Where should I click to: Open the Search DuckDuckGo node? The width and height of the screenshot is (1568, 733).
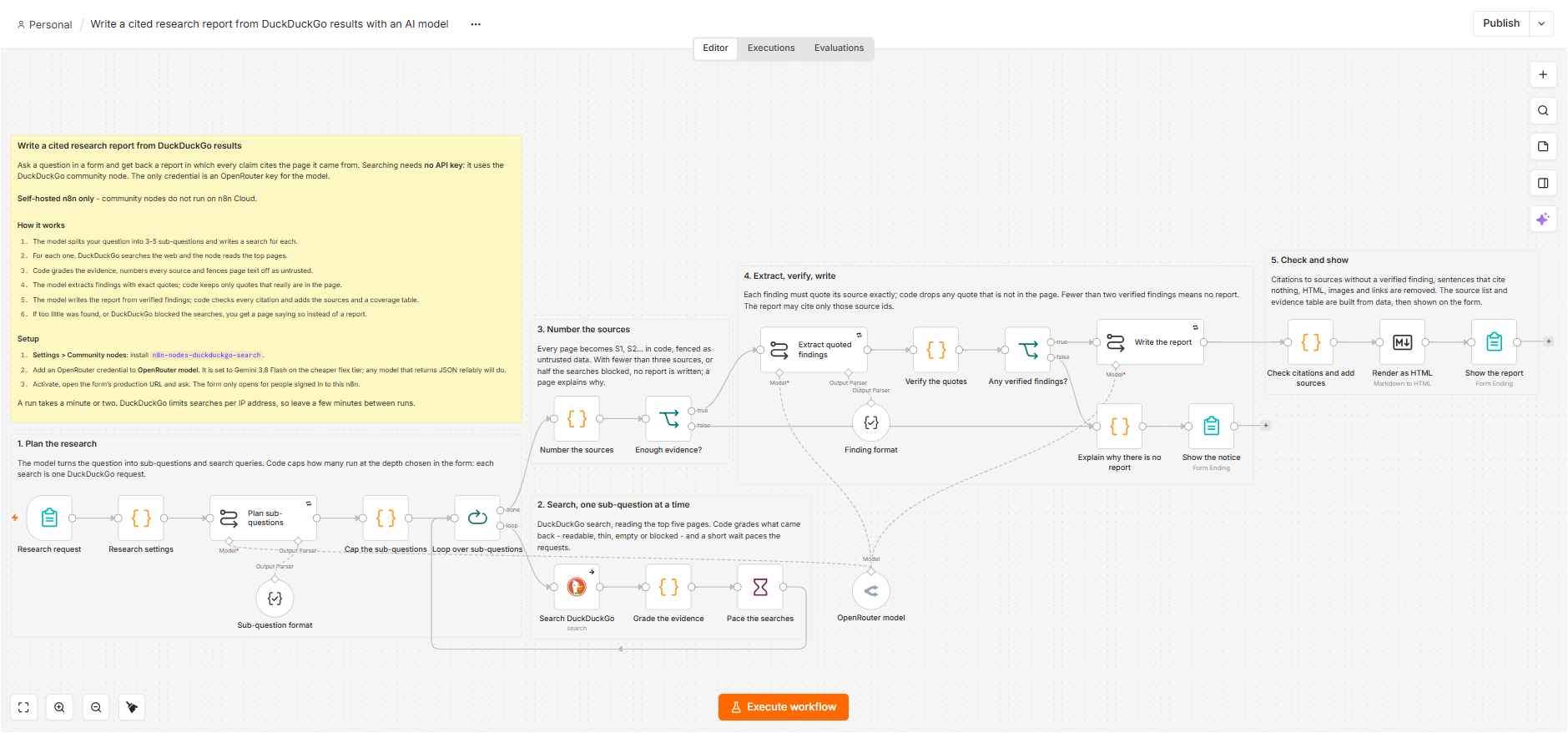tap(577, 587)
